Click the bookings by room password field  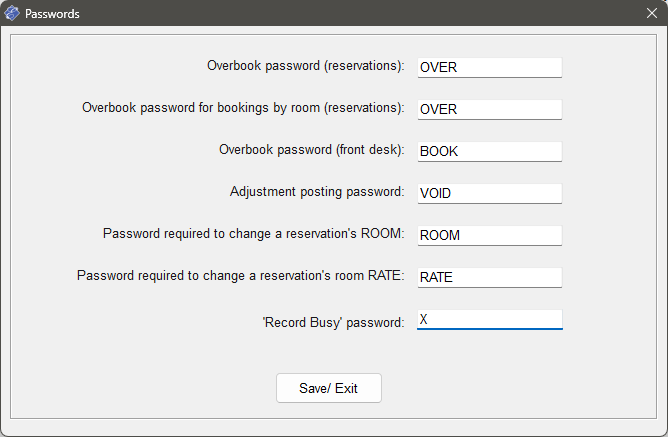click(489, 109)
